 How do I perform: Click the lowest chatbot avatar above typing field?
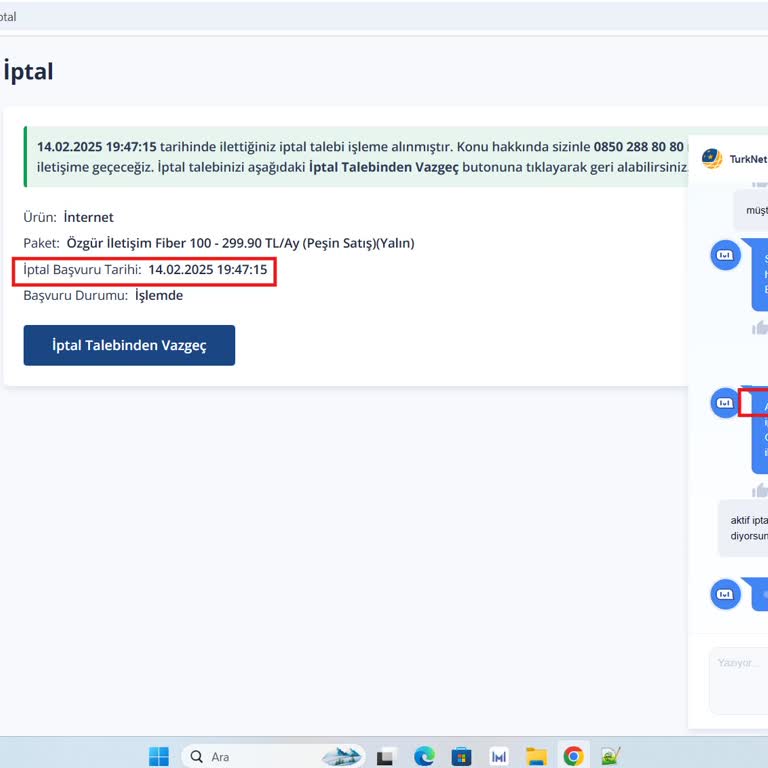pyautogui.click(x=725, y=594)
